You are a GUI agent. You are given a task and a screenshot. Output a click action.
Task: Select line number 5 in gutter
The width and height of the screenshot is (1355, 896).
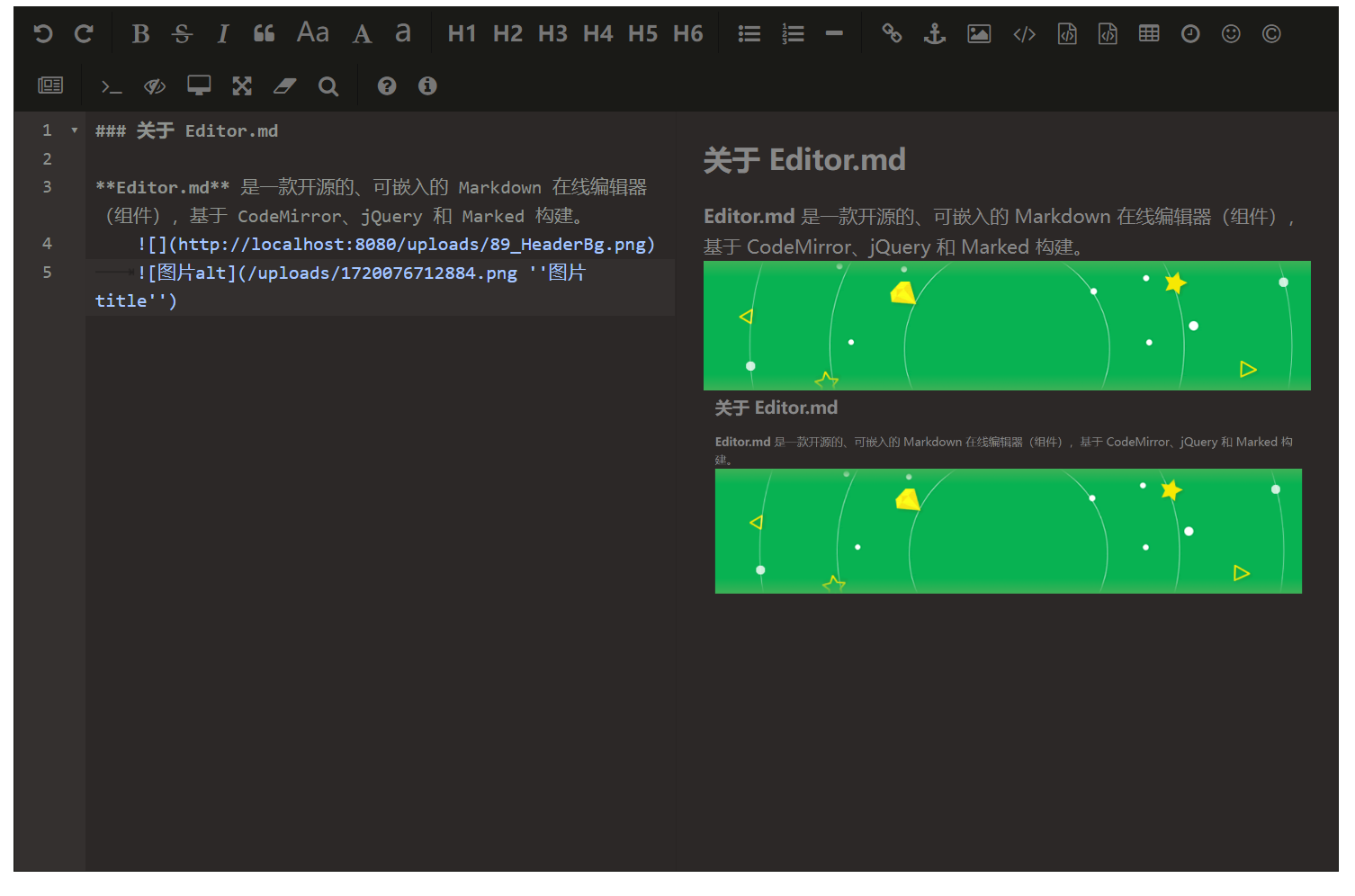(x=47, y=273)
